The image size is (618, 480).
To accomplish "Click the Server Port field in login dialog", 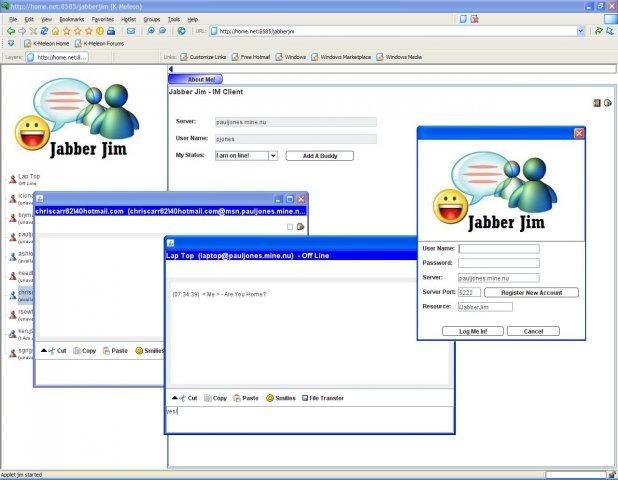I will pos(469,292).
